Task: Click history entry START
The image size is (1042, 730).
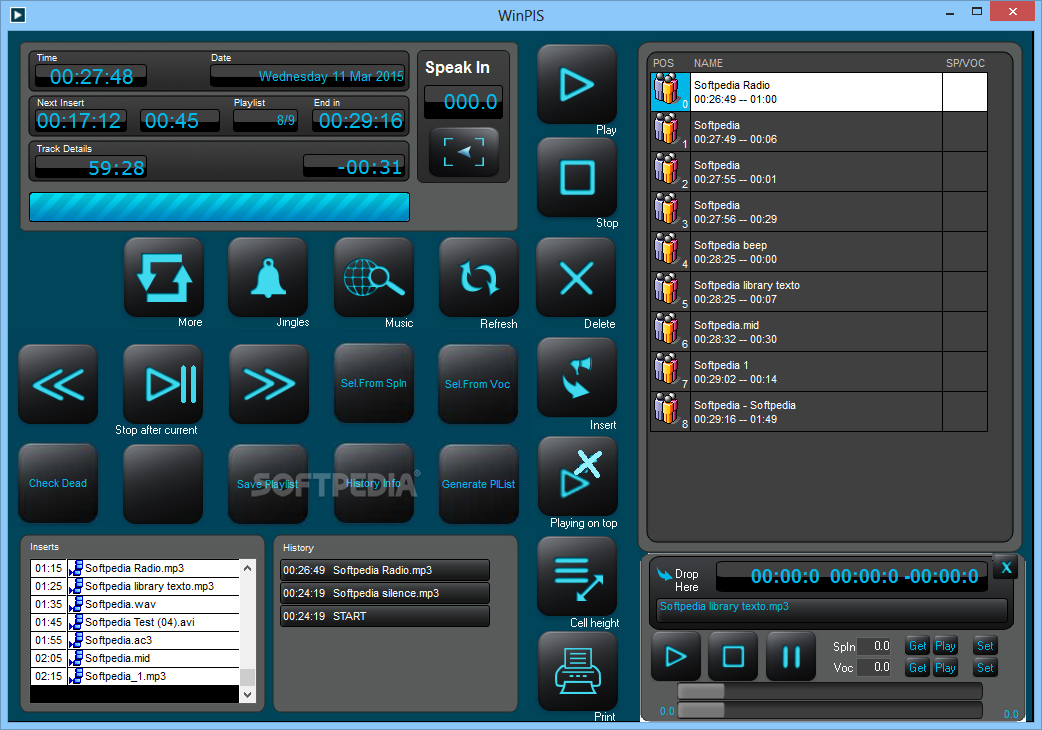Action: [x=385, y=616]
